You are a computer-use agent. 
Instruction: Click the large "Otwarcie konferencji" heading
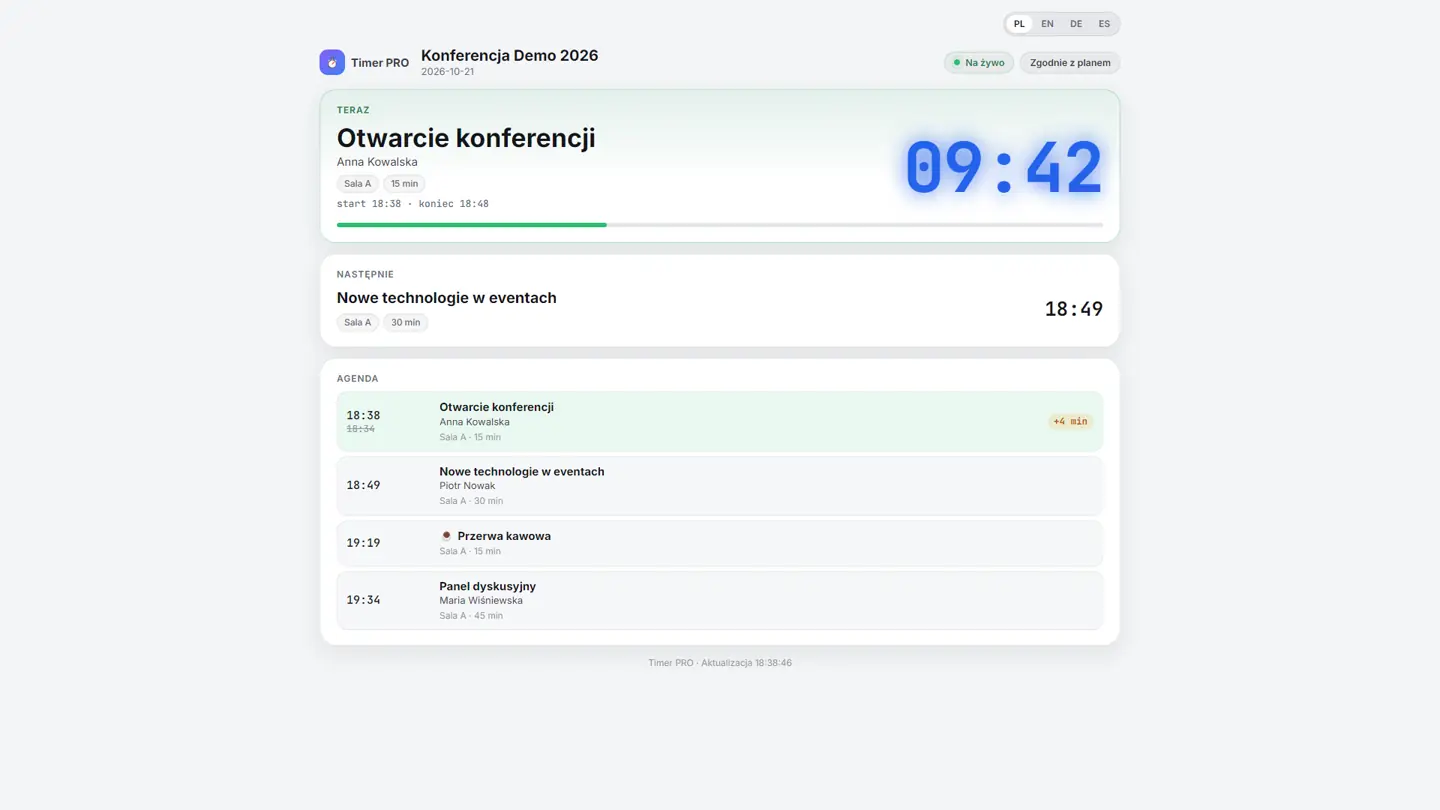point(466,137)
